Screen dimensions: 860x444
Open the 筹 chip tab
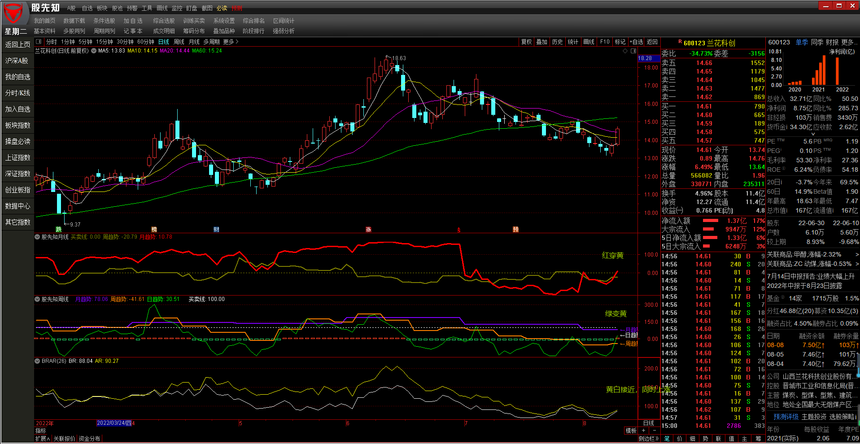(x=758, y=439)
